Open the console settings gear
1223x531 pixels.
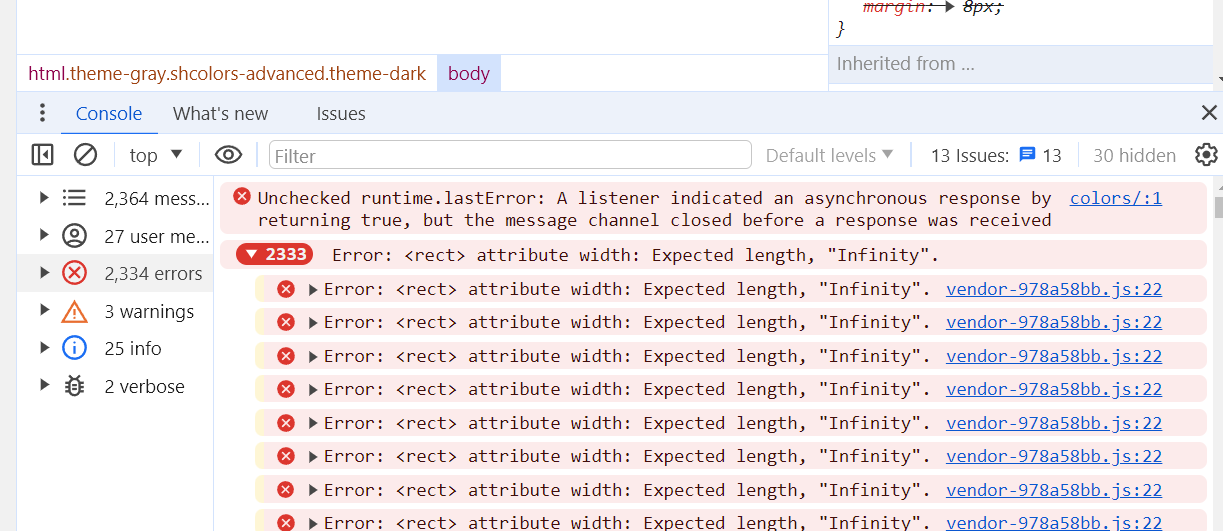[x=1206, y=155]
